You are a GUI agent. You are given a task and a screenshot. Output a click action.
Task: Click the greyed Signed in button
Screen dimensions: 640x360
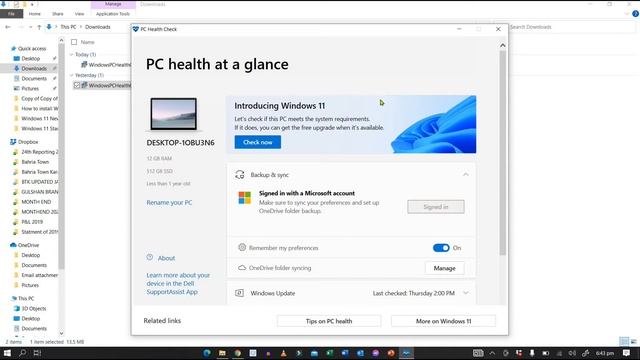436,207
